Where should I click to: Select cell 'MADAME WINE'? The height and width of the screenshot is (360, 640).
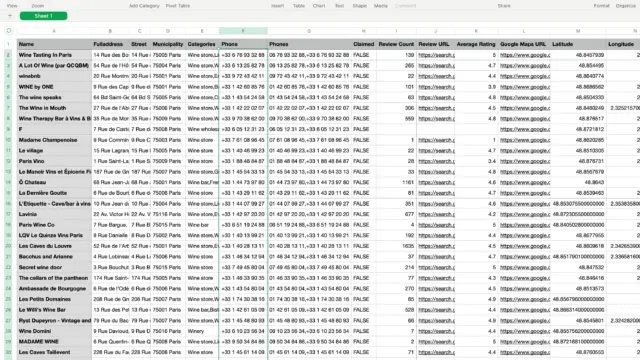[54, 341]
